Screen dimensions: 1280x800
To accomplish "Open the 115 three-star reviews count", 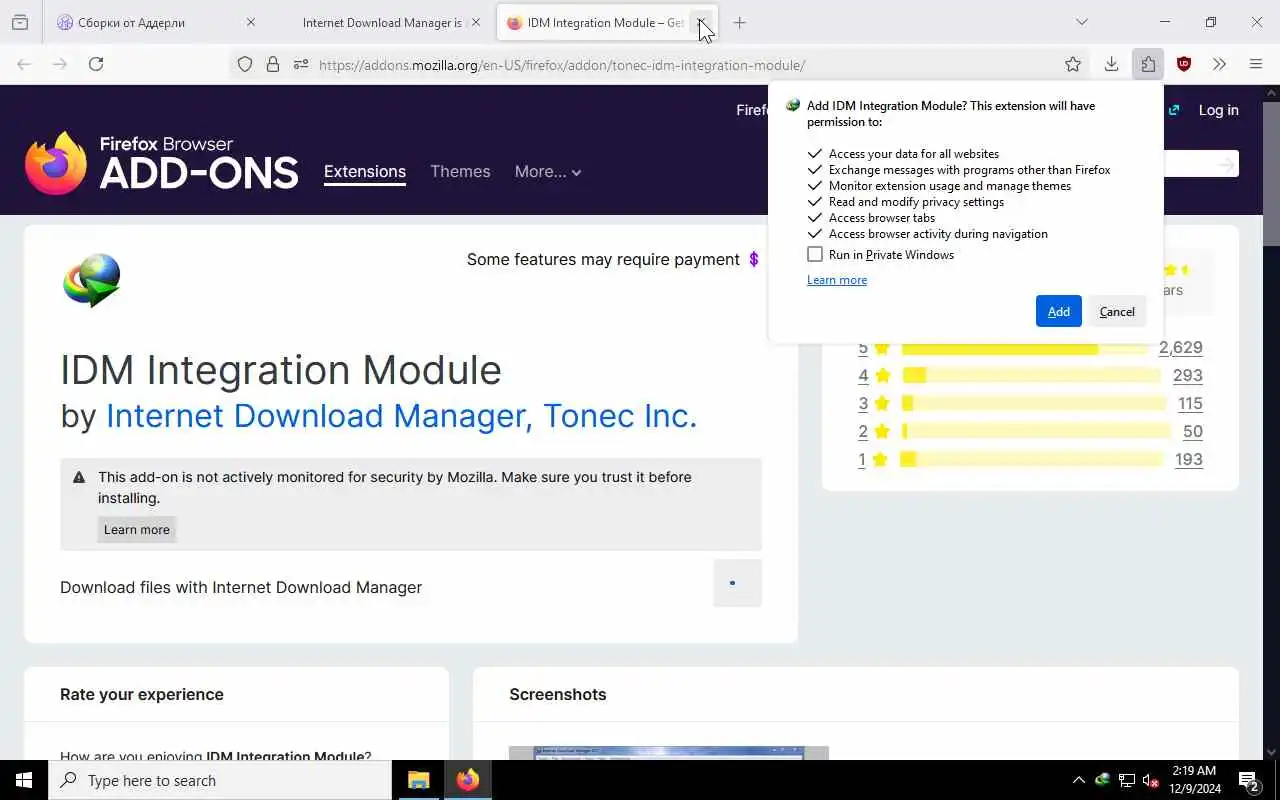I will 1190,404.
